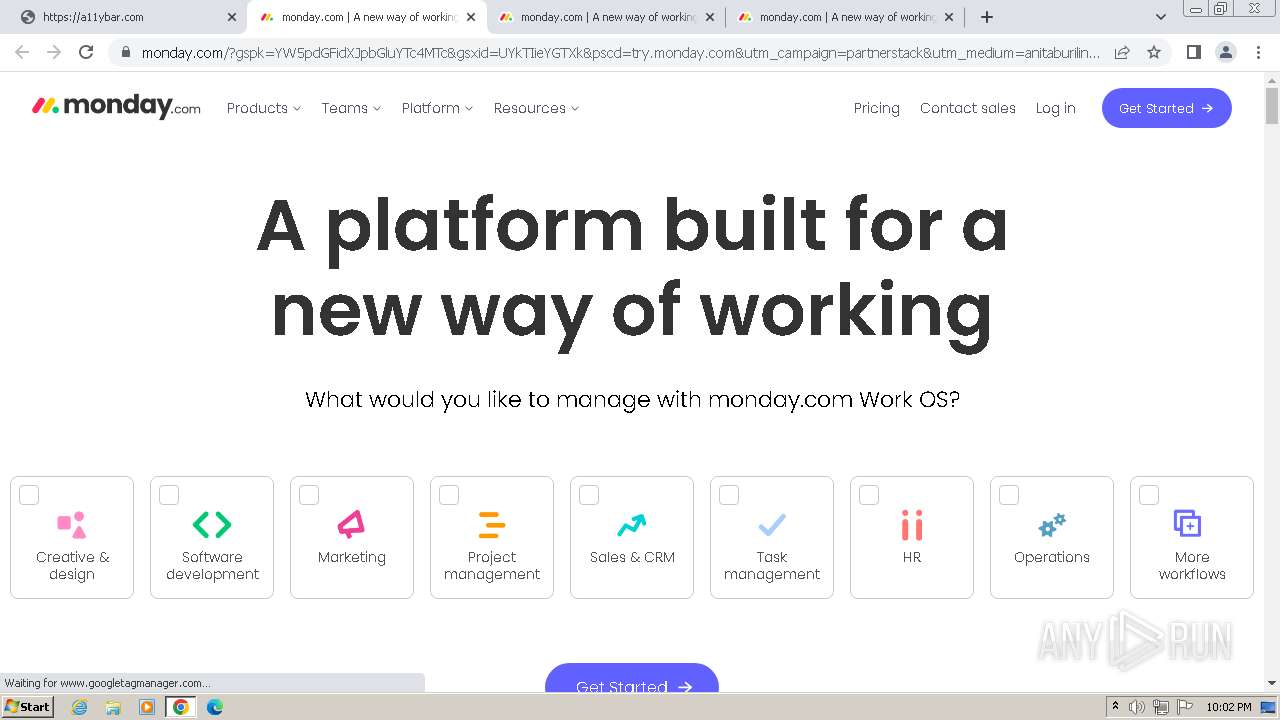Click the browser forward arrow
The width and height of the screenshot is (1280, 720).
[54, 52]
